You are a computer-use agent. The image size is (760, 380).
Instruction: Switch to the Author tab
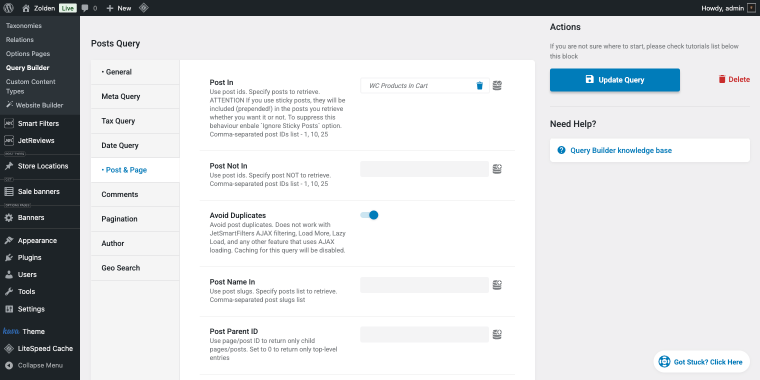[135, 243]
